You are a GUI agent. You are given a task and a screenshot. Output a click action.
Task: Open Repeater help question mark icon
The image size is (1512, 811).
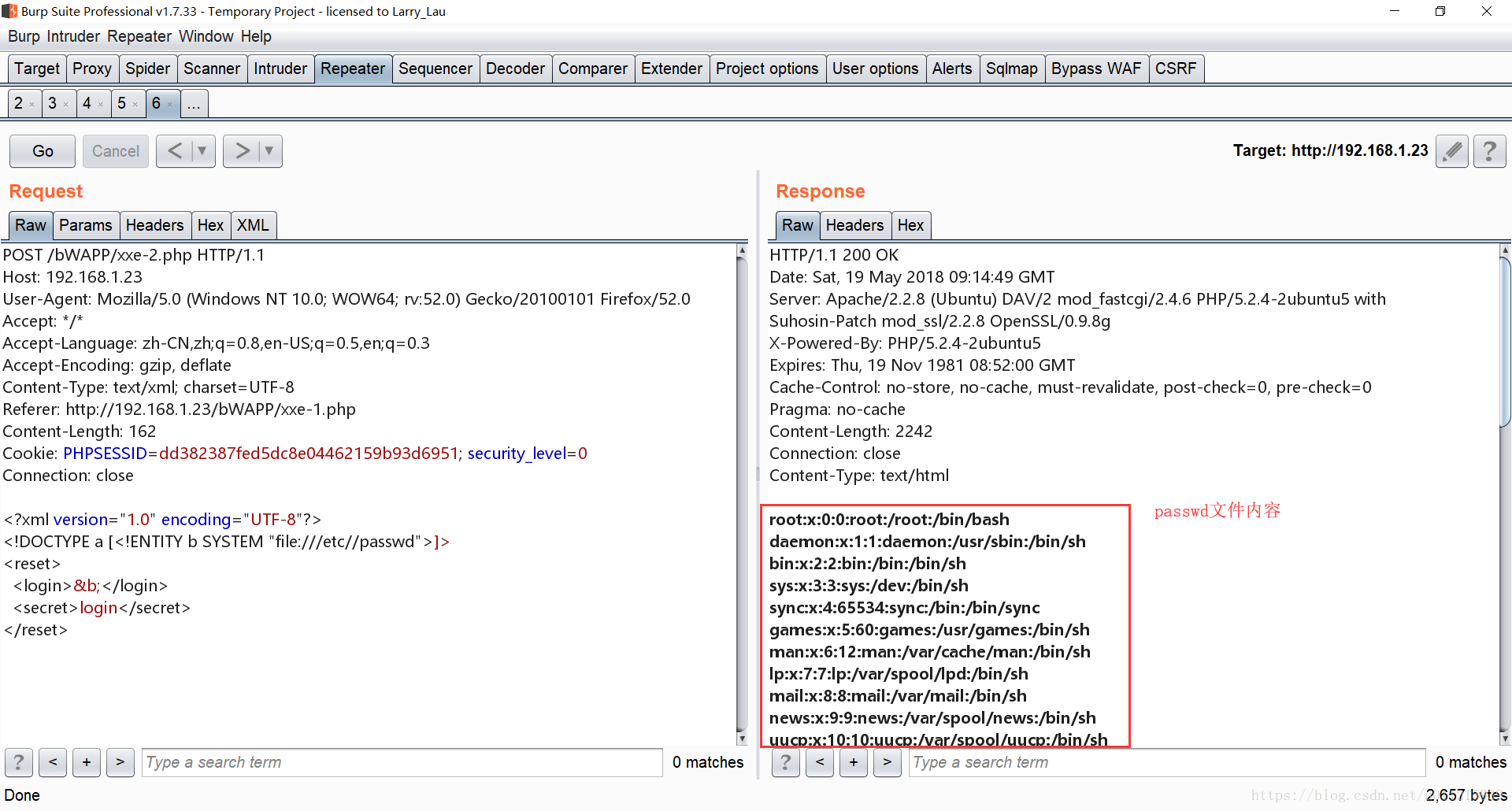pyautogui.click(x=1489, y=151)
